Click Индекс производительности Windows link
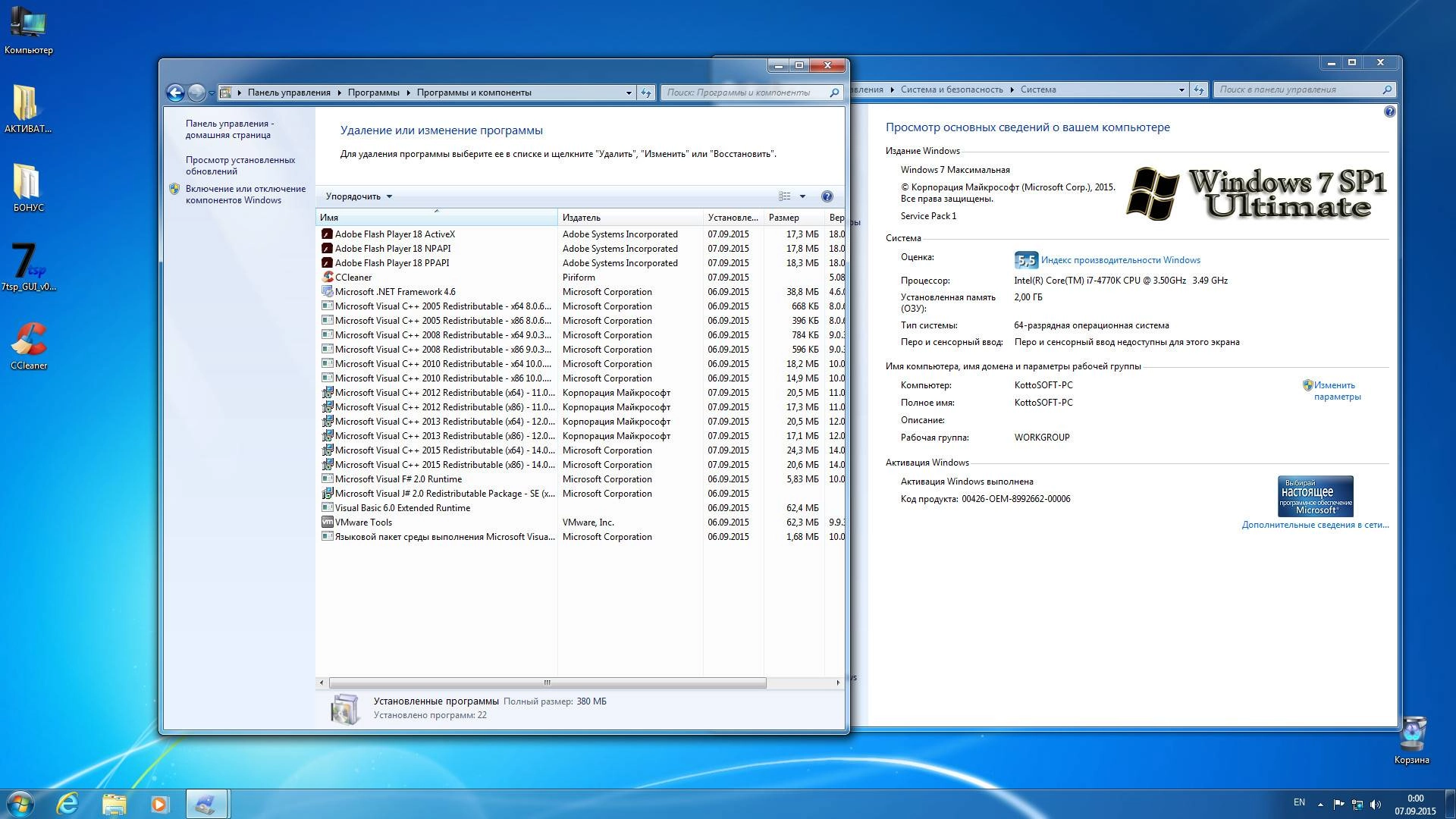Screen dimensions: 1456x819 click(x=1120, y=260)
